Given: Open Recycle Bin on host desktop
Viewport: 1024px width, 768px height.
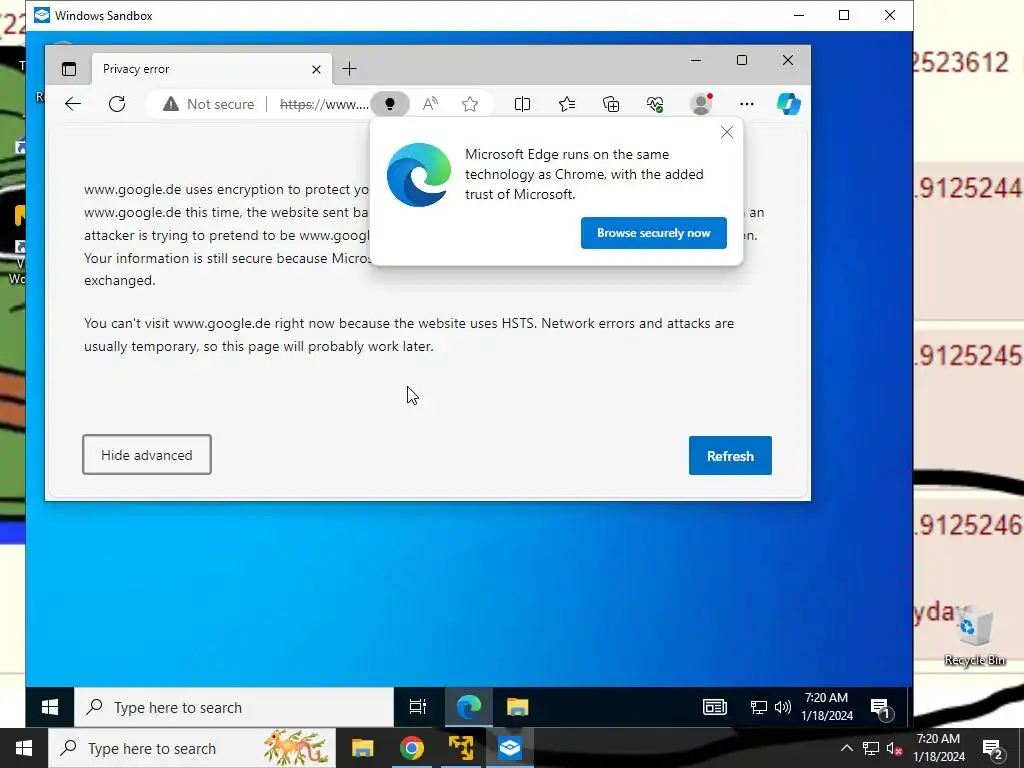Looking at the screenshot, I should [974, 635].
